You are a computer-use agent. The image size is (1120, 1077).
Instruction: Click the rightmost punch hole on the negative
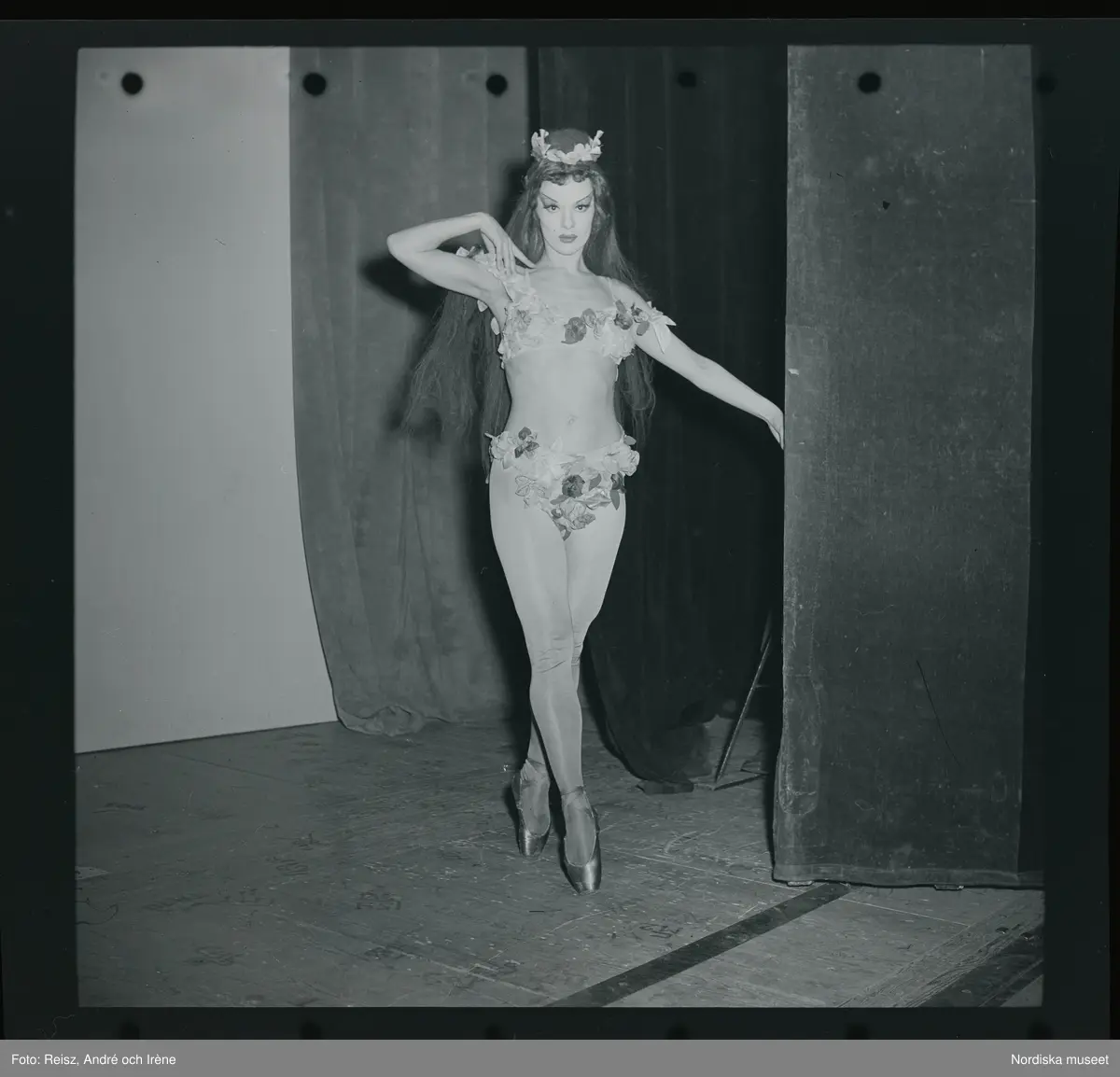tap(869, 82)
